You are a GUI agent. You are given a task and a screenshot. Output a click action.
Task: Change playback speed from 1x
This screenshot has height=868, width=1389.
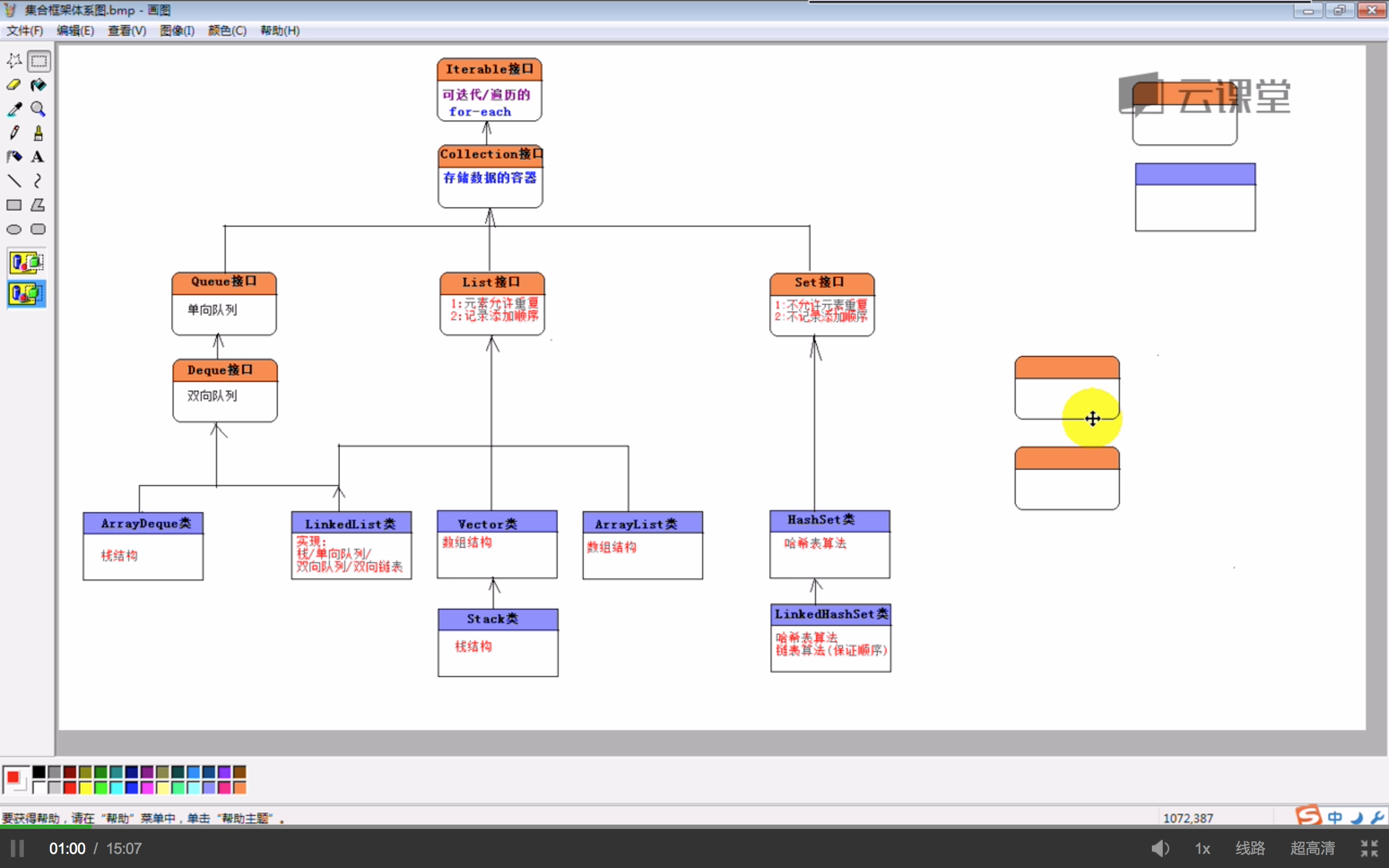[1202, 848]
